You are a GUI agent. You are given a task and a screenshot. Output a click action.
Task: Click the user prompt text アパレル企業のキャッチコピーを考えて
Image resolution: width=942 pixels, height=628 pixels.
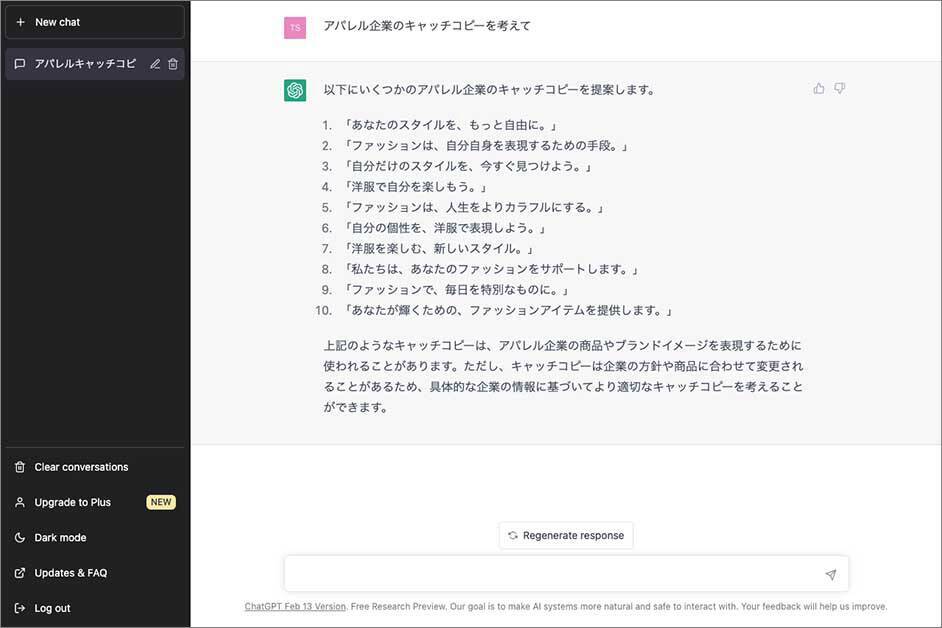pyautogui.click(x=427, y=26)
